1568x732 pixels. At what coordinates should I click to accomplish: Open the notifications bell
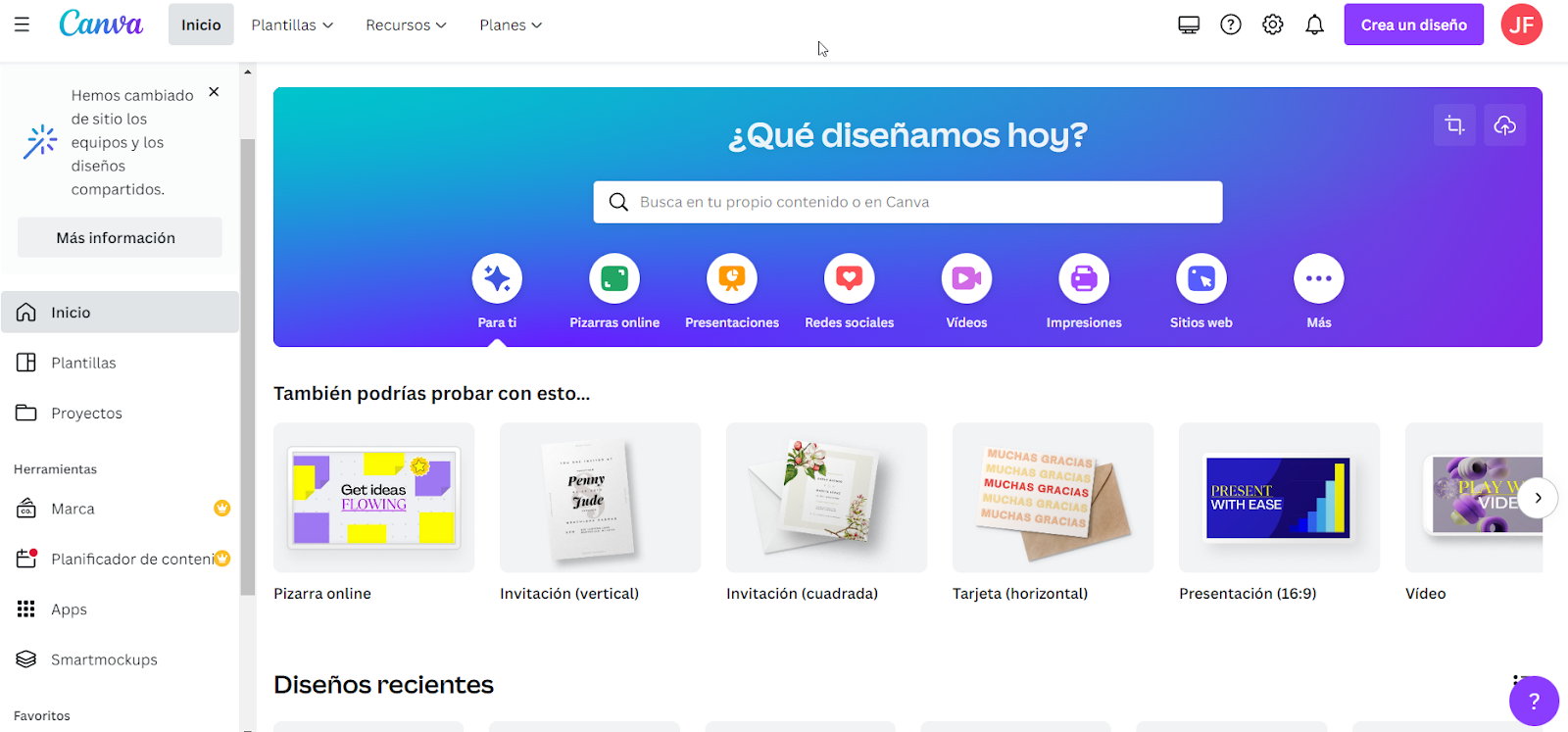tap(1315, 24)
